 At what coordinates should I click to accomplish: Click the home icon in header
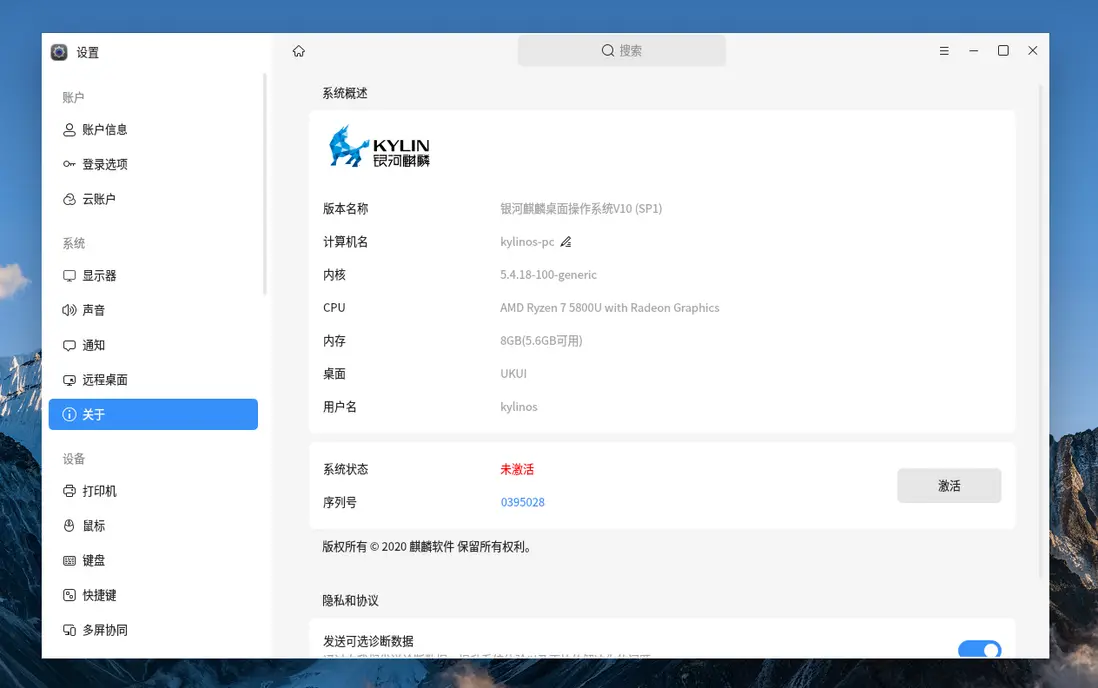point(299,51)
